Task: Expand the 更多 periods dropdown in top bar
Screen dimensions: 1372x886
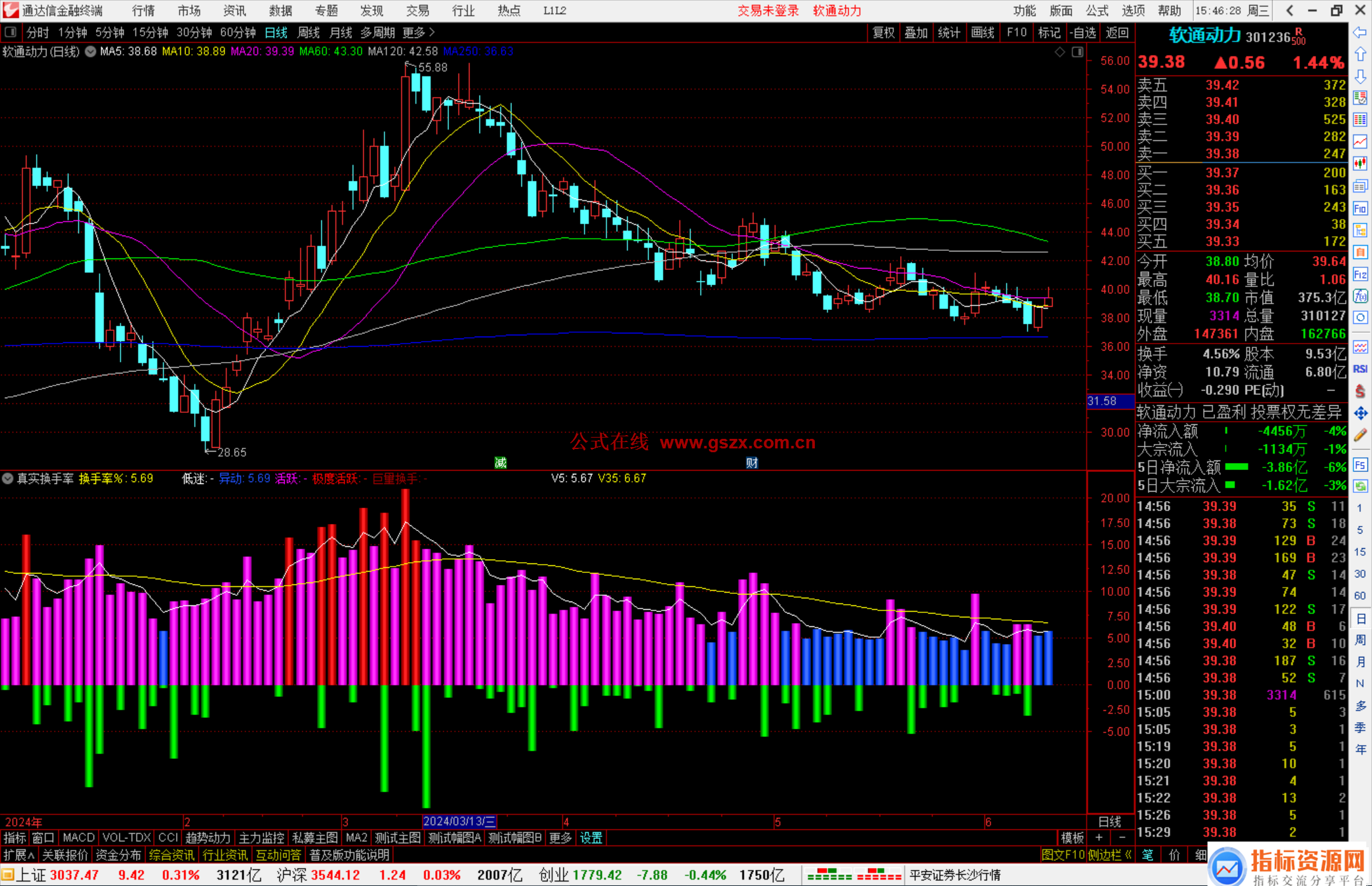Action: coord(419,32)
